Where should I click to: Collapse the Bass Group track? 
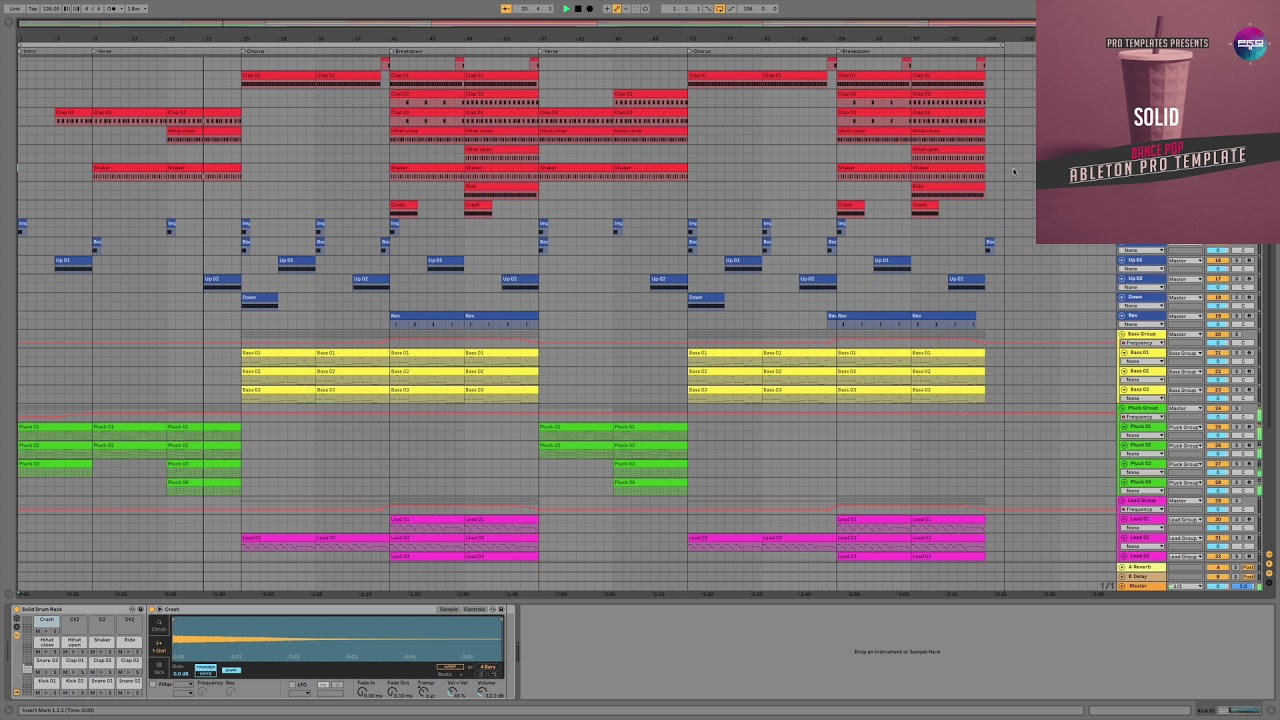(x=1121, y=334)
